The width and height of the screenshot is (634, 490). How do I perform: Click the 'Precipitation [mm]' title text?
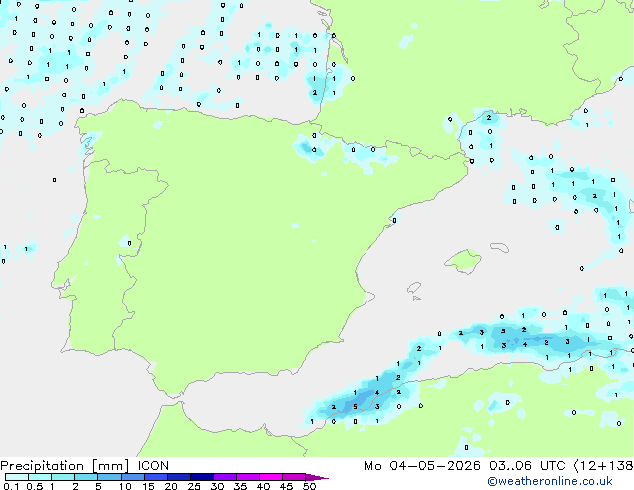pos(65,466)
